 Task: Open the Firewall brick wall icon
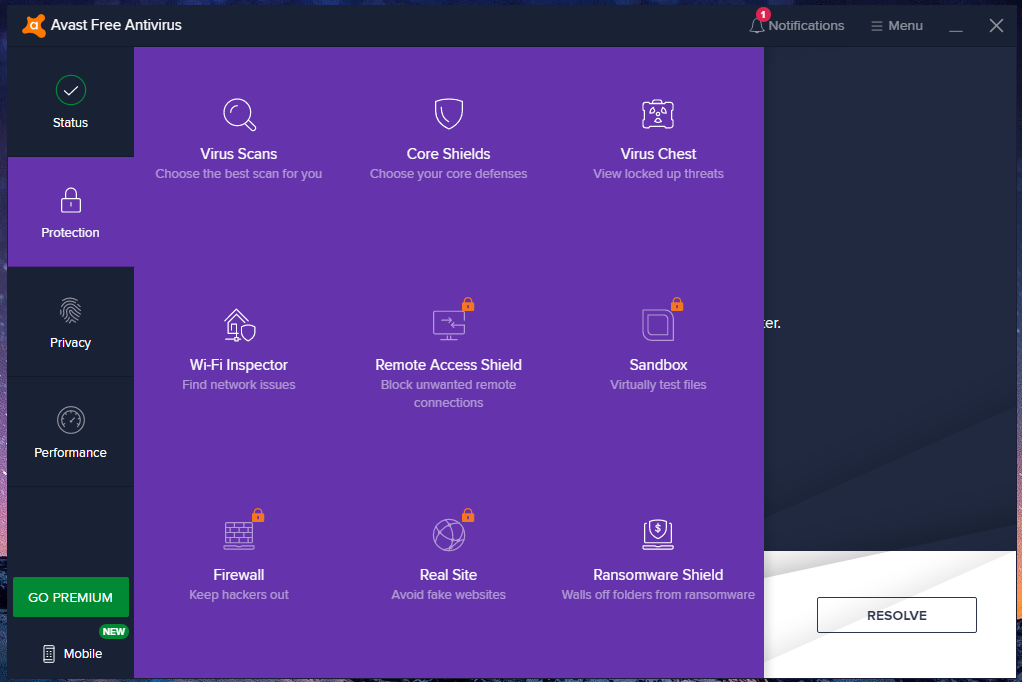[239, 535]
